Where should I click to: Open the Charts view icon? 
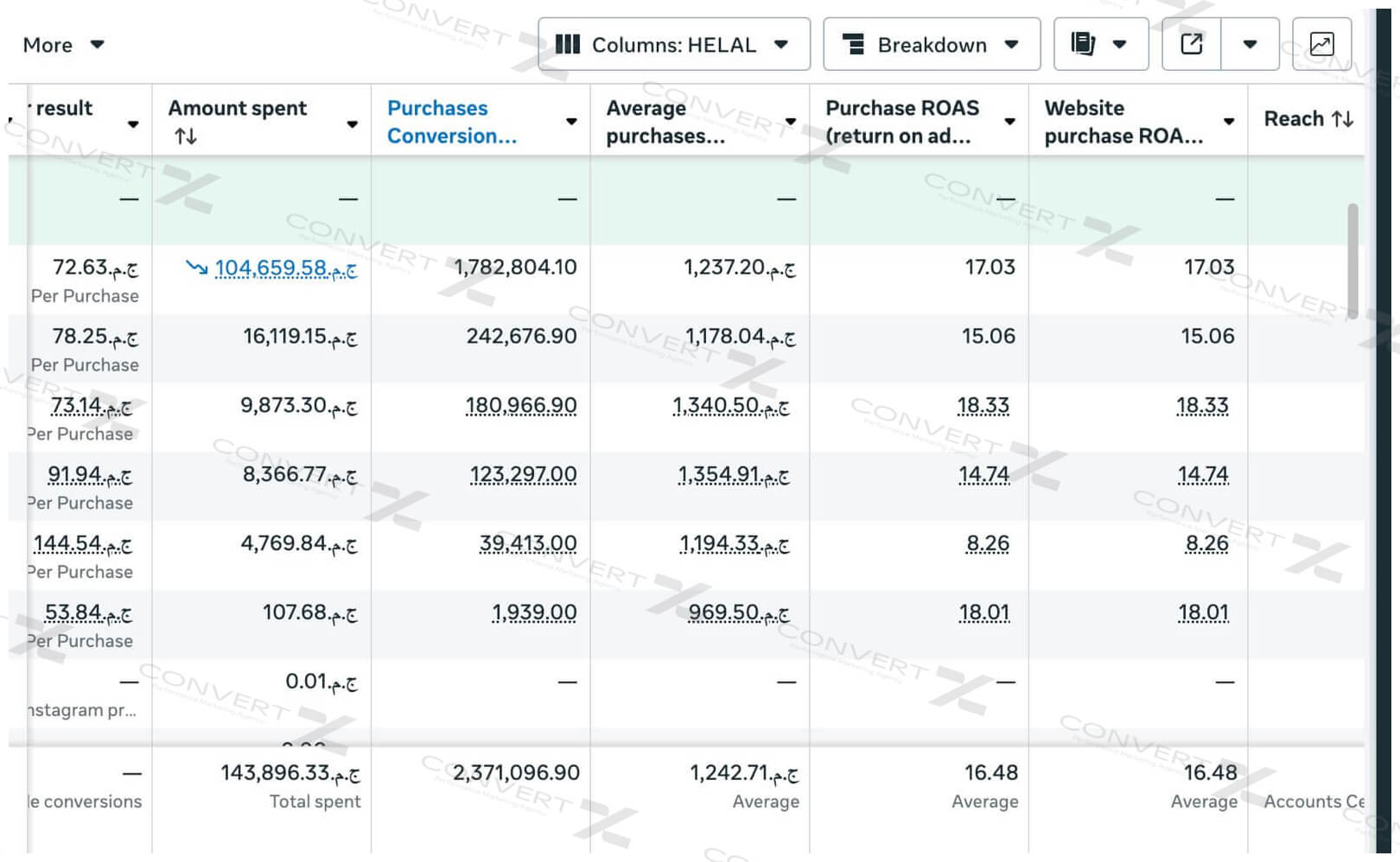[1321, 44]
